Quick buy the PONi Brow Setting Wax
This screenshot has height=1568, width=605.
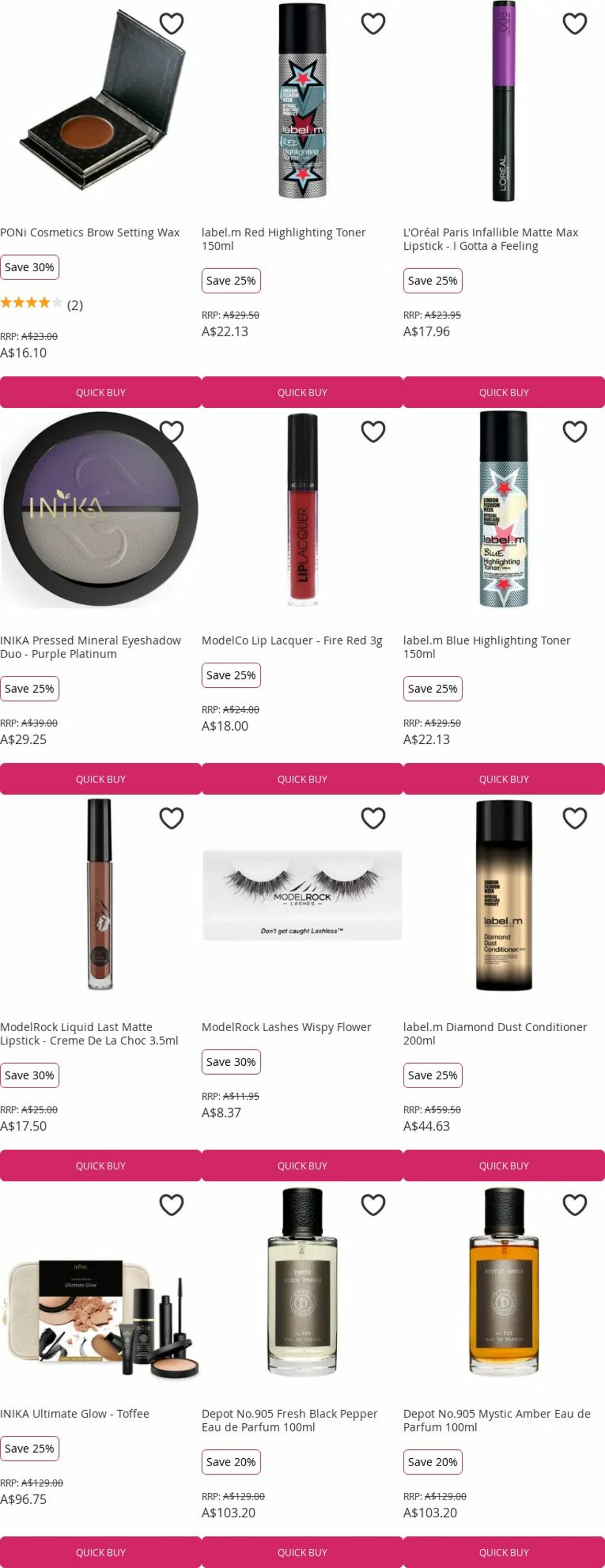click(x=100, y=393)
